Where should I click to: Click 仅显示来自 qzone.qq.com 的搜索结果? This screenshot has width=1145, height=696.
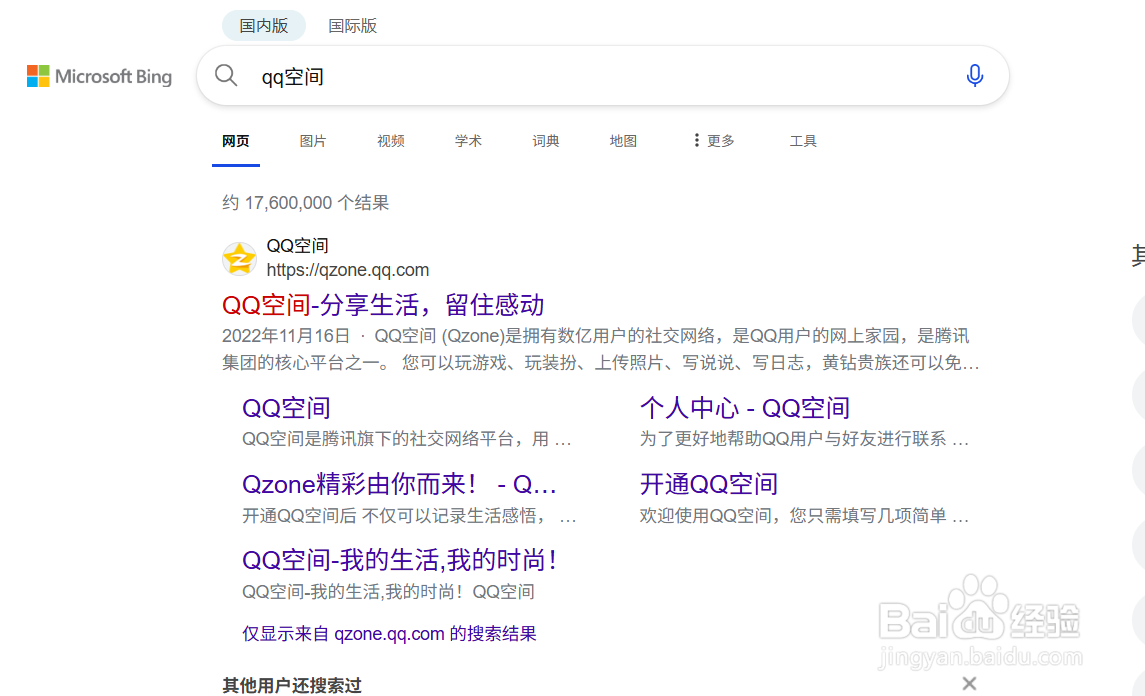click(x=388, y=633)
